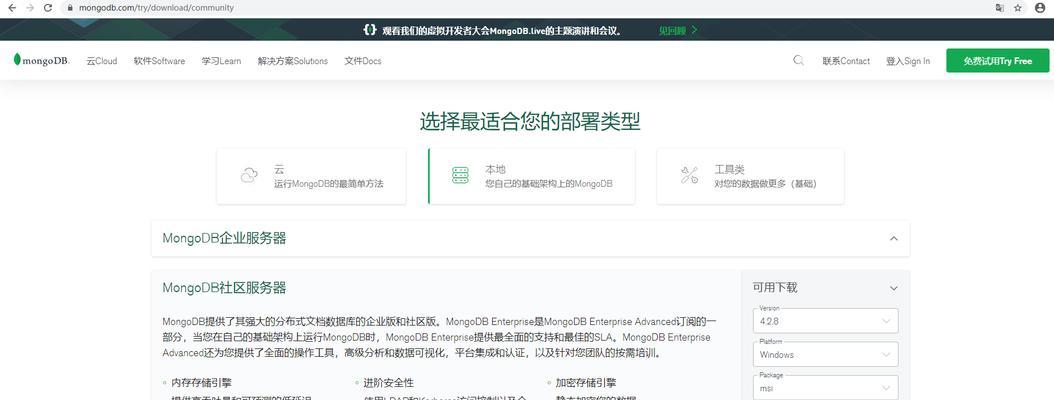Open the site search magnifier
The image size is (1054, 400).
798,60
